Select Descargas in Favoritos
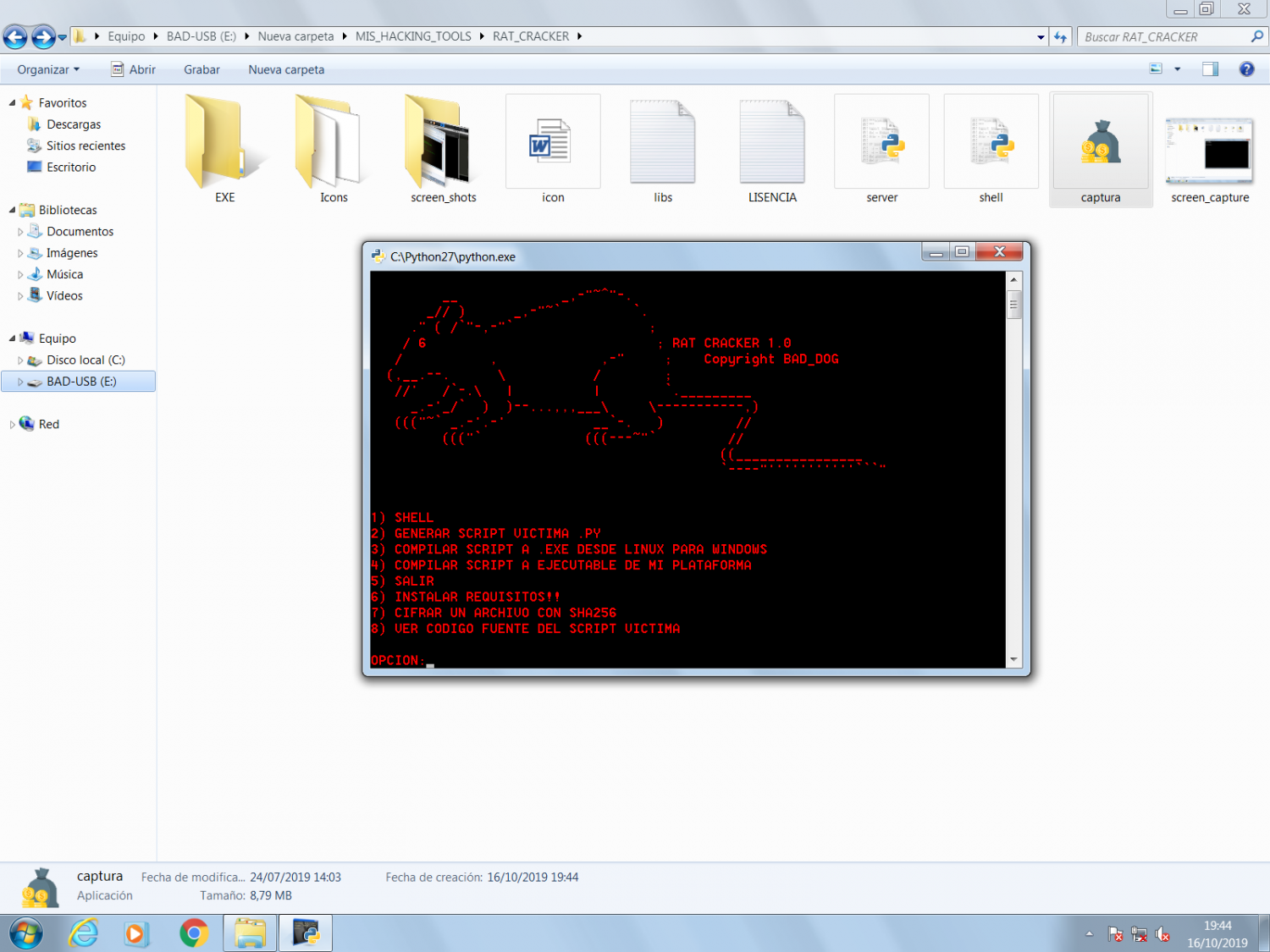 pos(74,124)
